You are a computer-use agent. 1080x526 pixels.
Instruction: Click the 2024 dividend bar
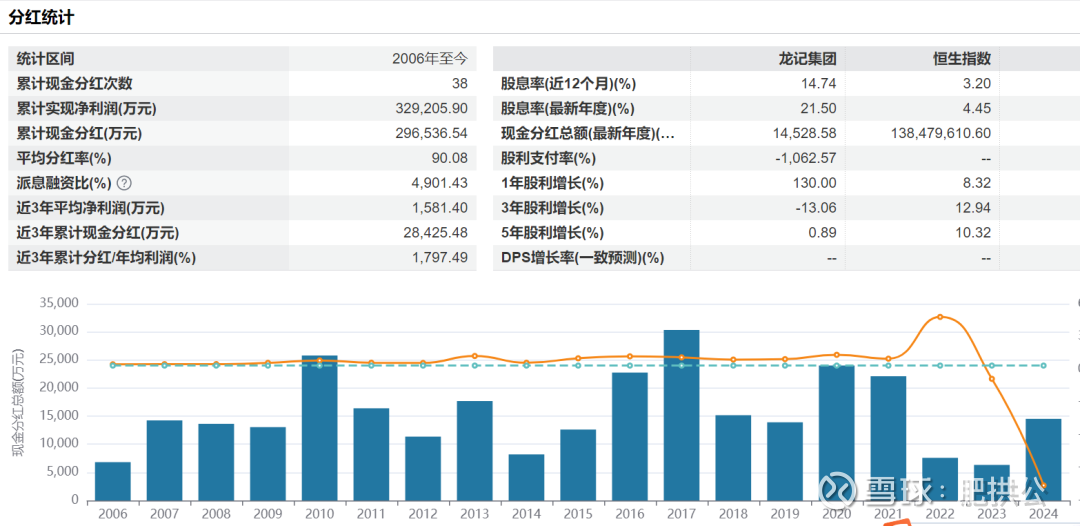[1043, 460]
